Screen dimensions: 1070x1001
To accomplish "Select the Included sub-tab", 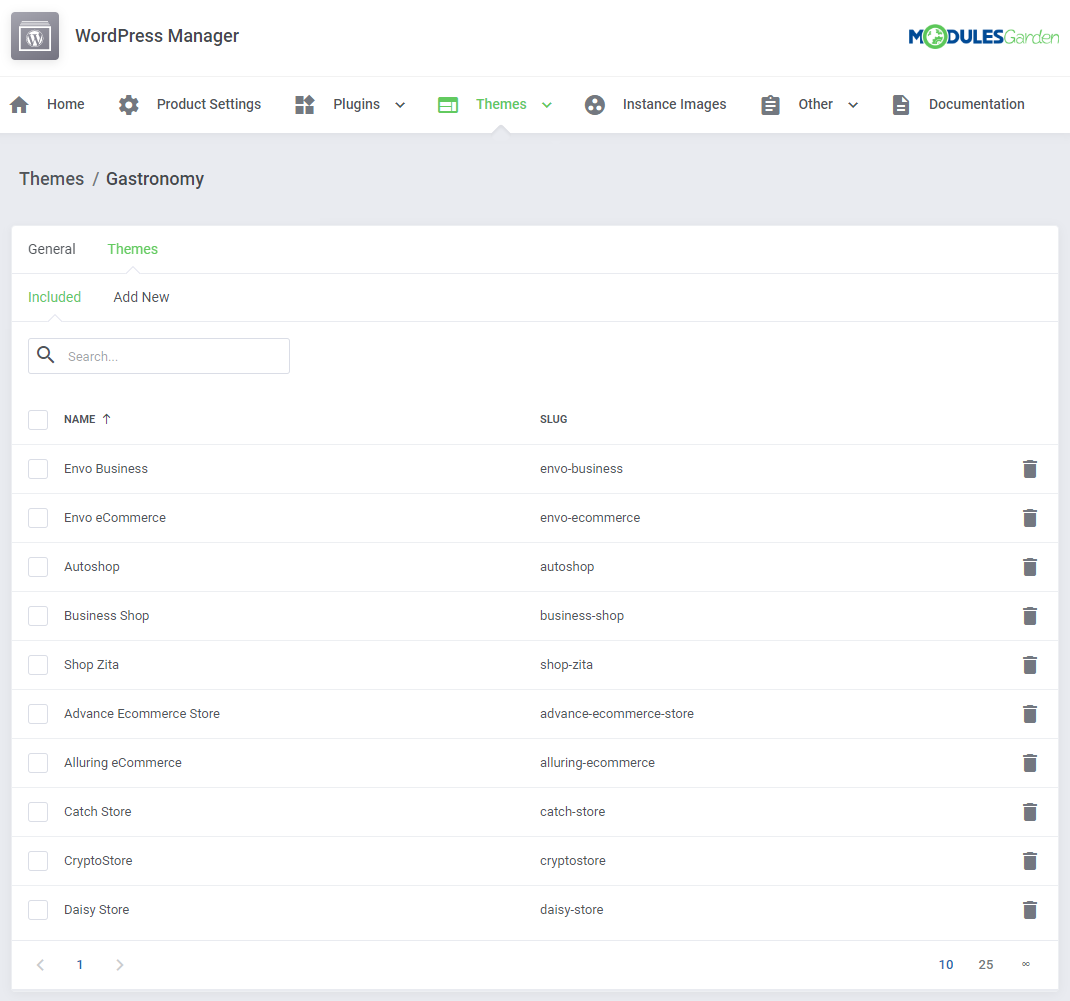I will 55,297.
